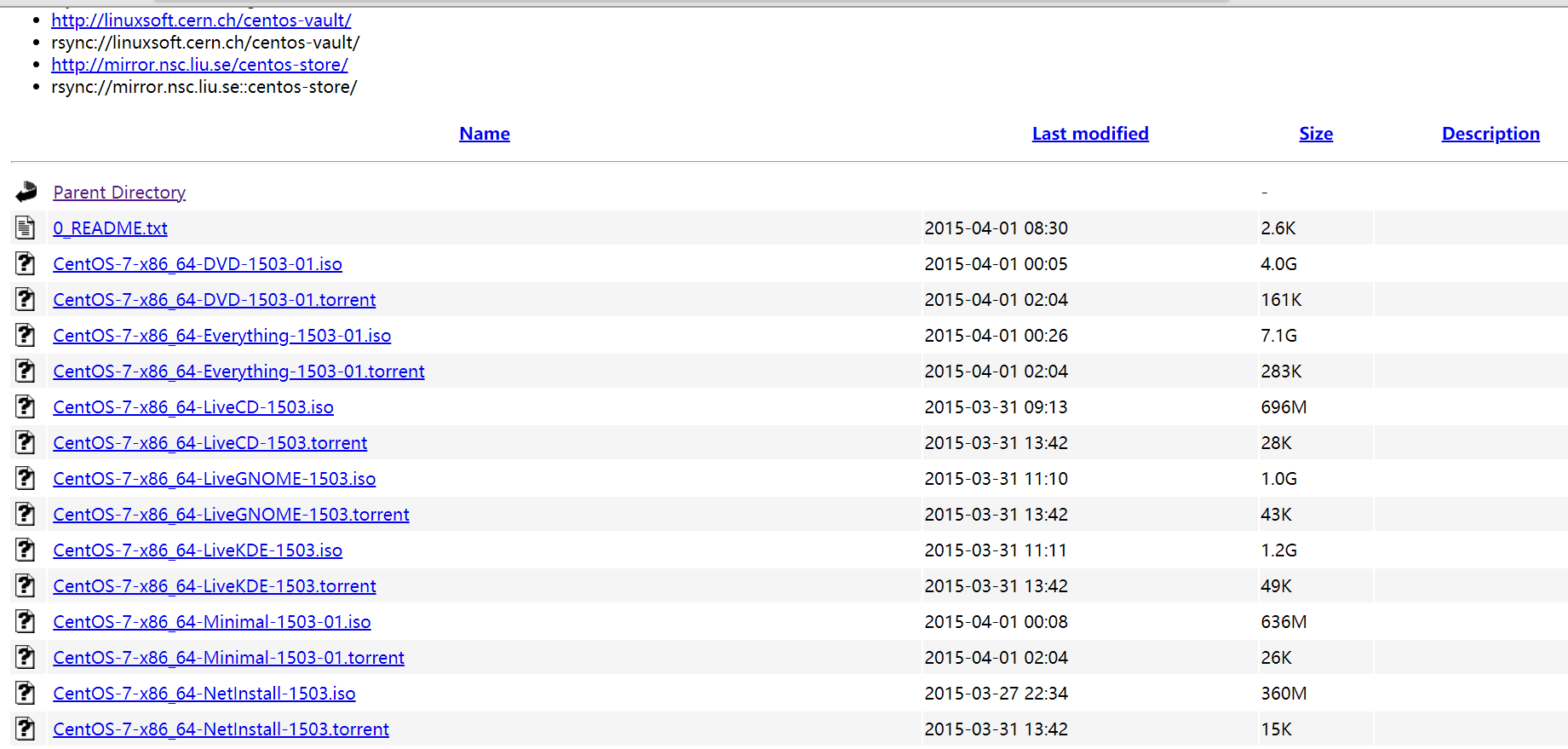
Task: Click the rsync://linuxsoft.cern.ch/centos-vault/ text
Action: pyautogui.click(x=205, y=43)
